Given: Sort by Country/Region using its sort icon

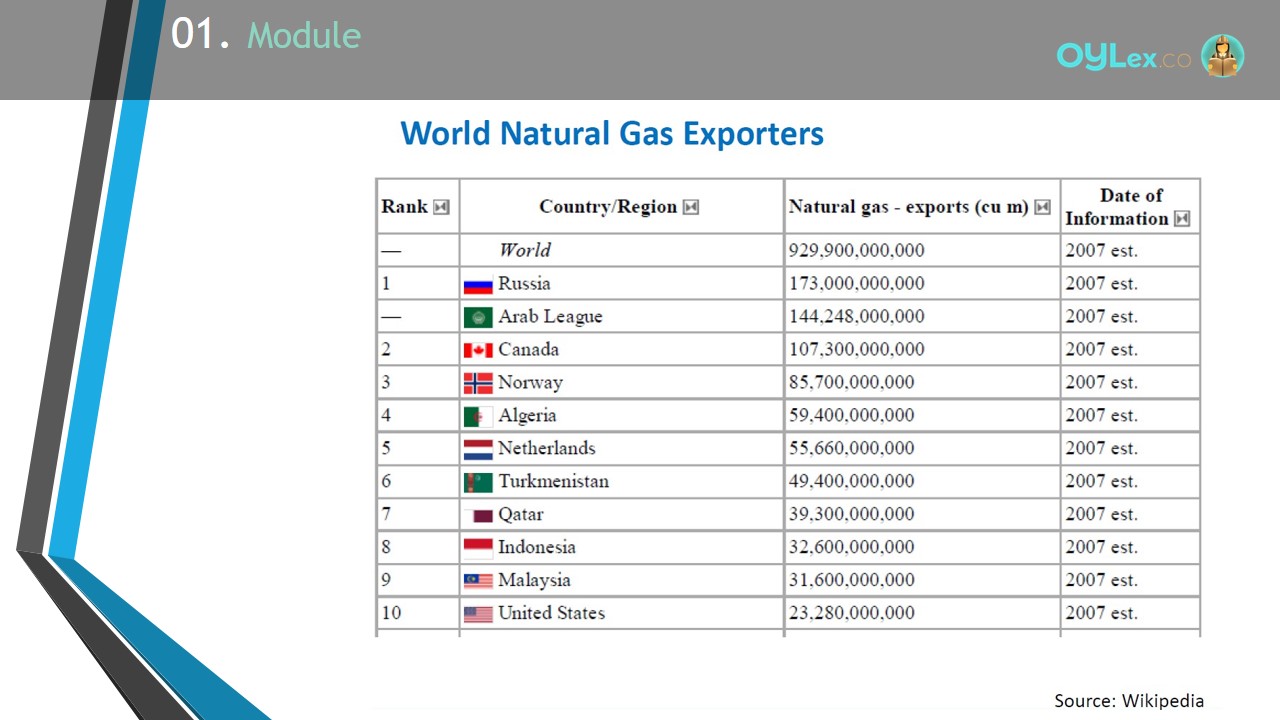Looking at the screenshot, I should (690, 207).
